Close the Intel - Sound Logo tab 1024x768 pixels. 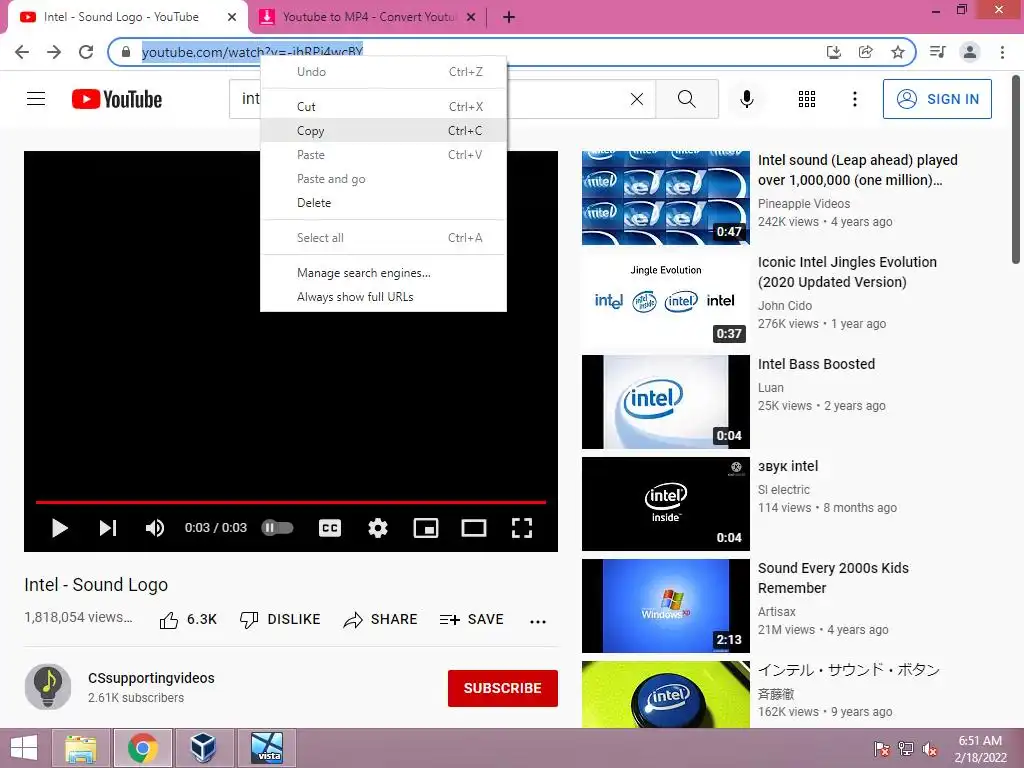(232, 18)
